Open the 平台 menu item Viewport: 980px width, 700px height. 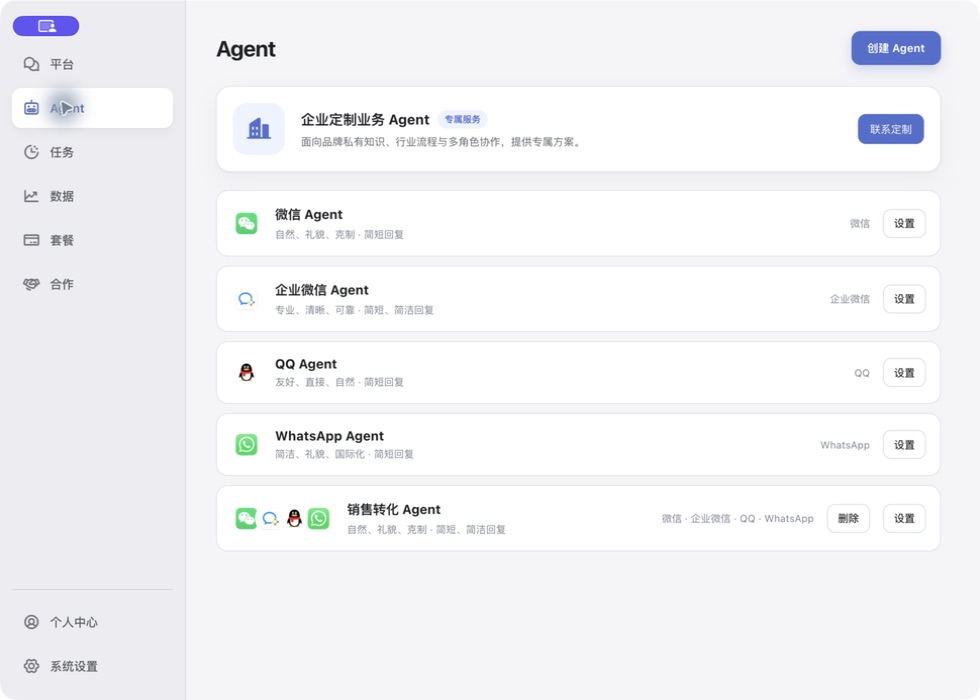pyautogui.click(x=92, y=64)
